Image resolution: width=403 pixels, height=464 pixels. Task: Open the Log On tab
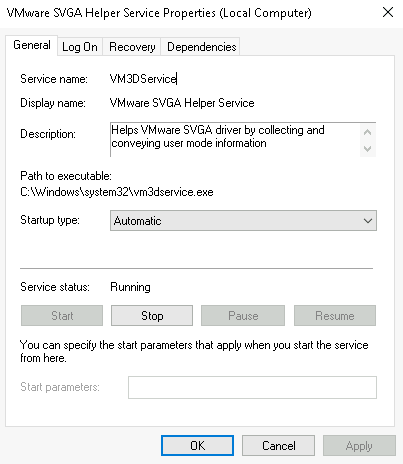tap(80, 47)
